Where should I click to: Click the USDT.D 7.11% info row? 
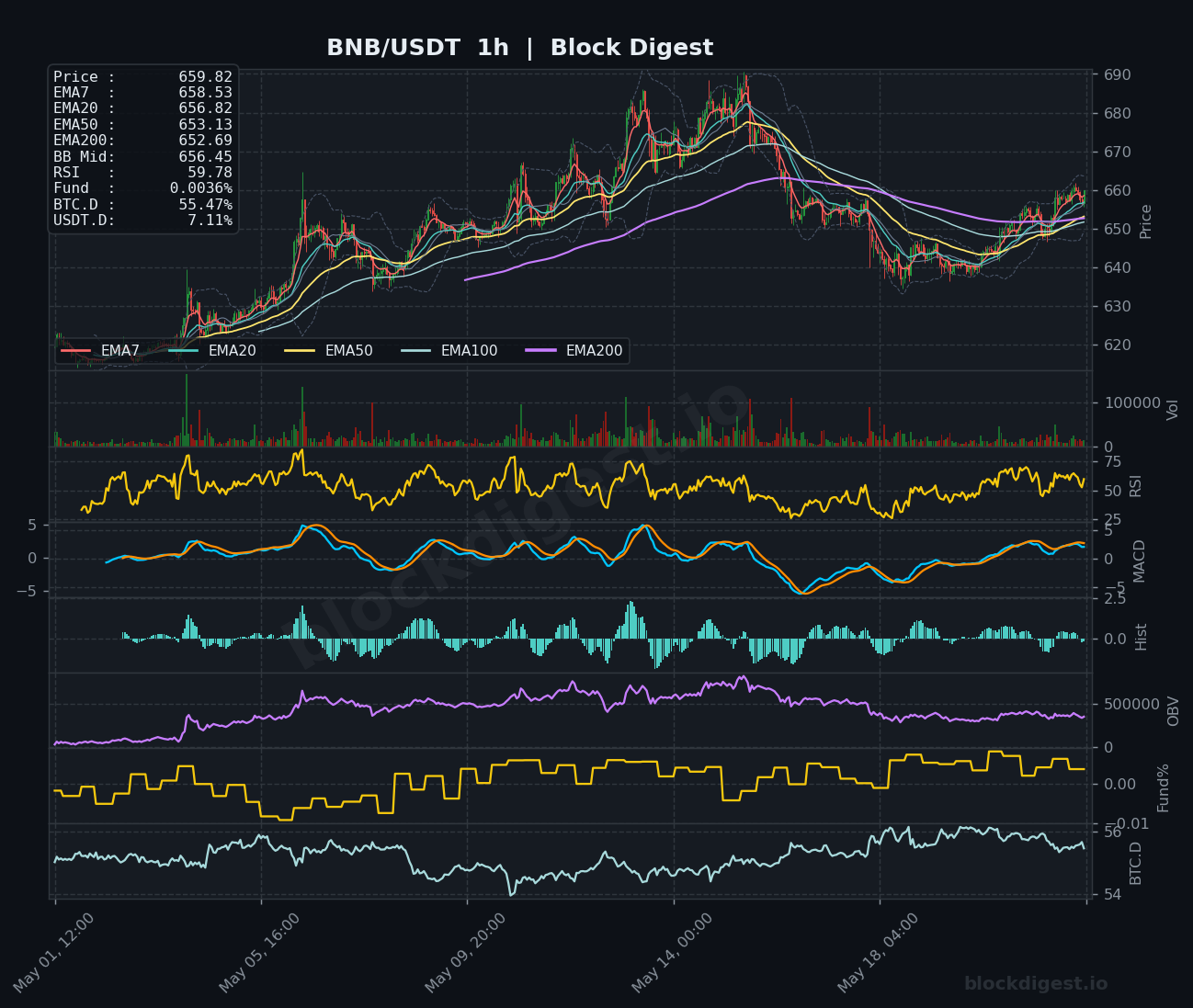click(142, 221)
